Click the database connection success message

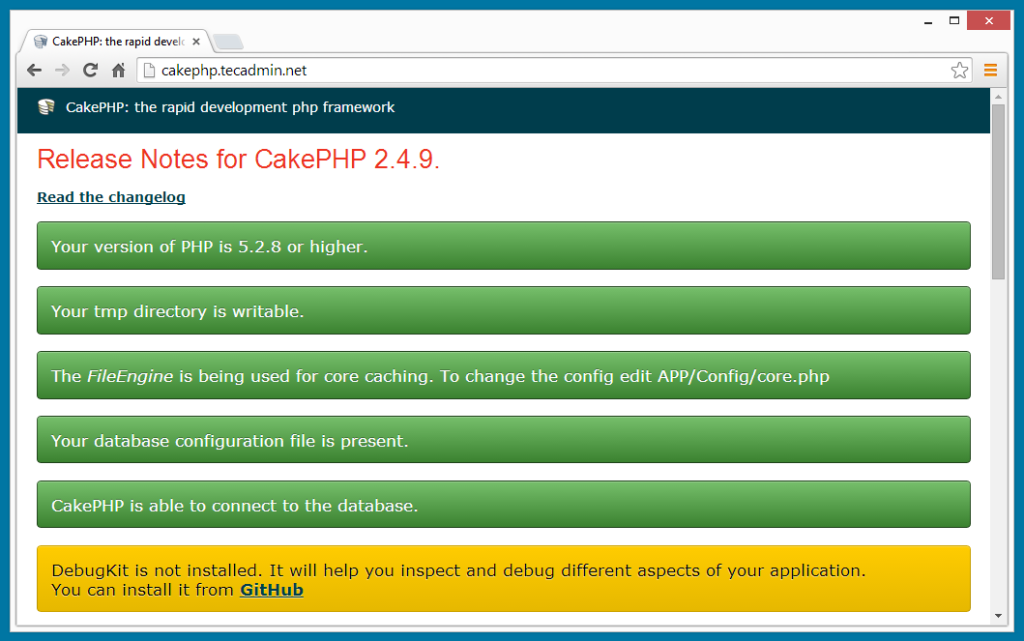[503, 505]
